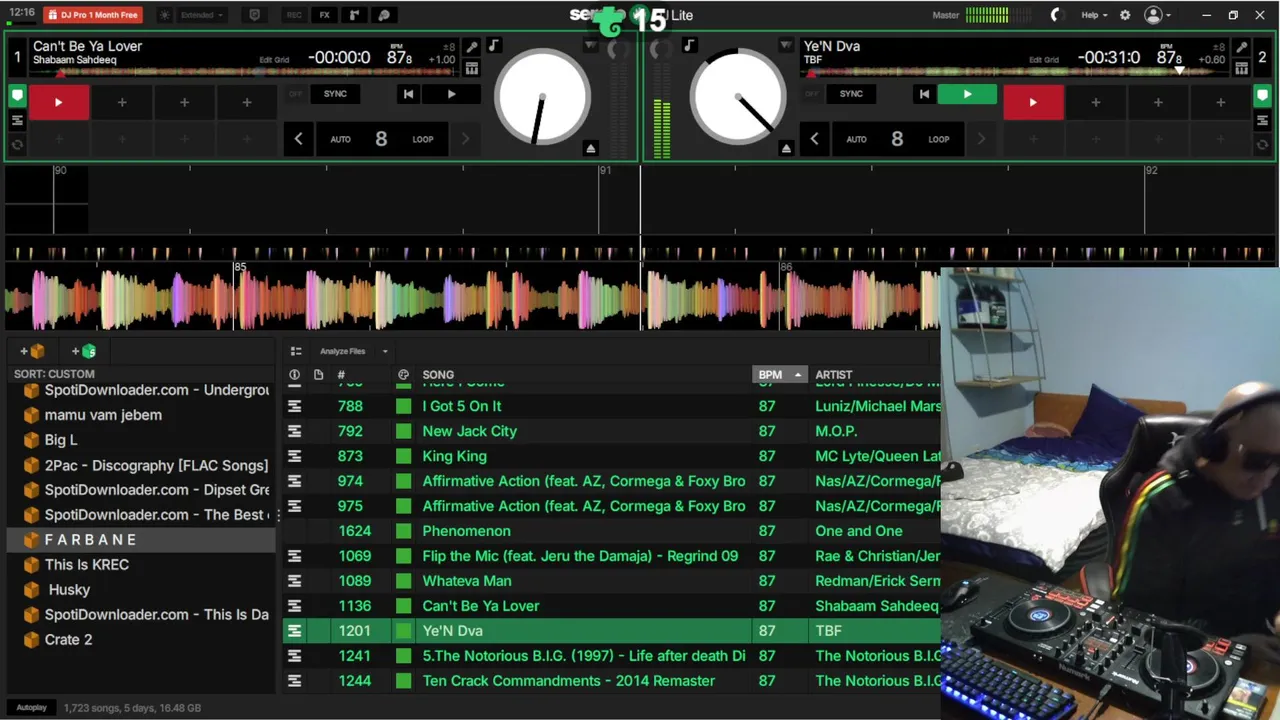This screenshot has width=1280, height=720.
Task: Turn sync OFF on deck 2
Action: [811, 94]
